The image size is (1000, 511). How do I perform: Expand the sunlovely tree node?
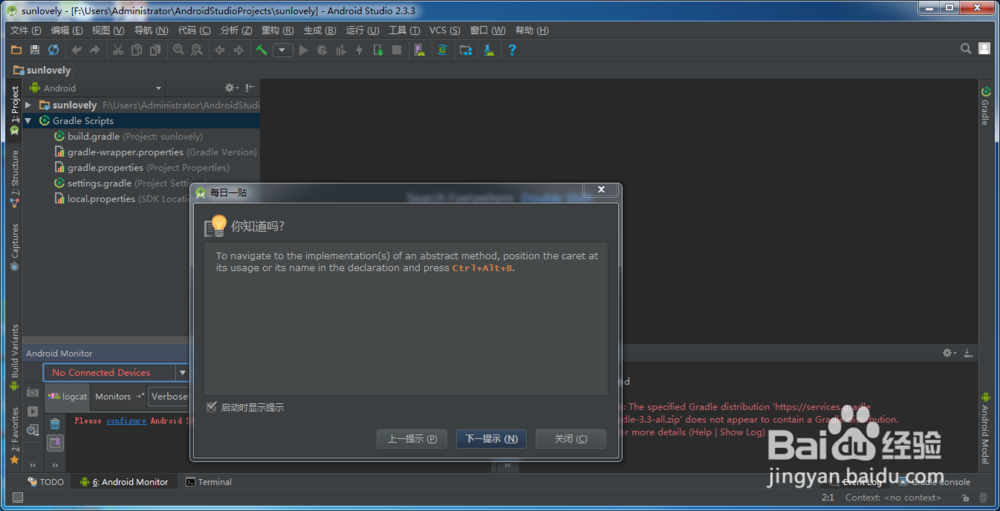coord(27,105)
